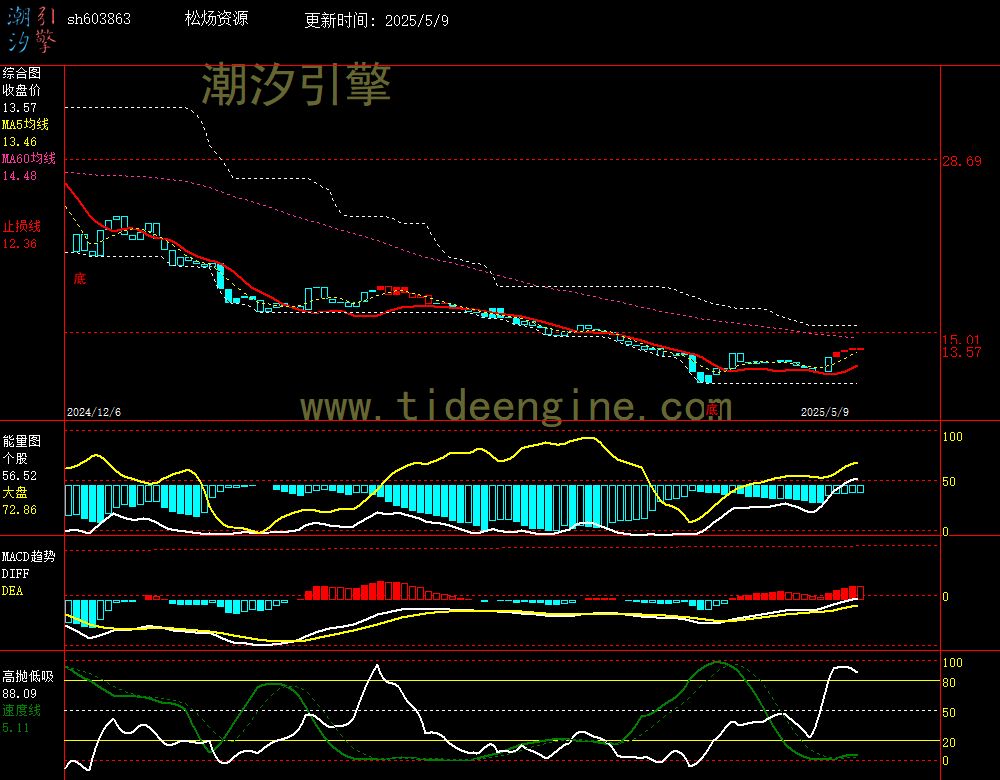Select the magenta MA60均线 label
1000x780 pixels.
pos(29,158)
